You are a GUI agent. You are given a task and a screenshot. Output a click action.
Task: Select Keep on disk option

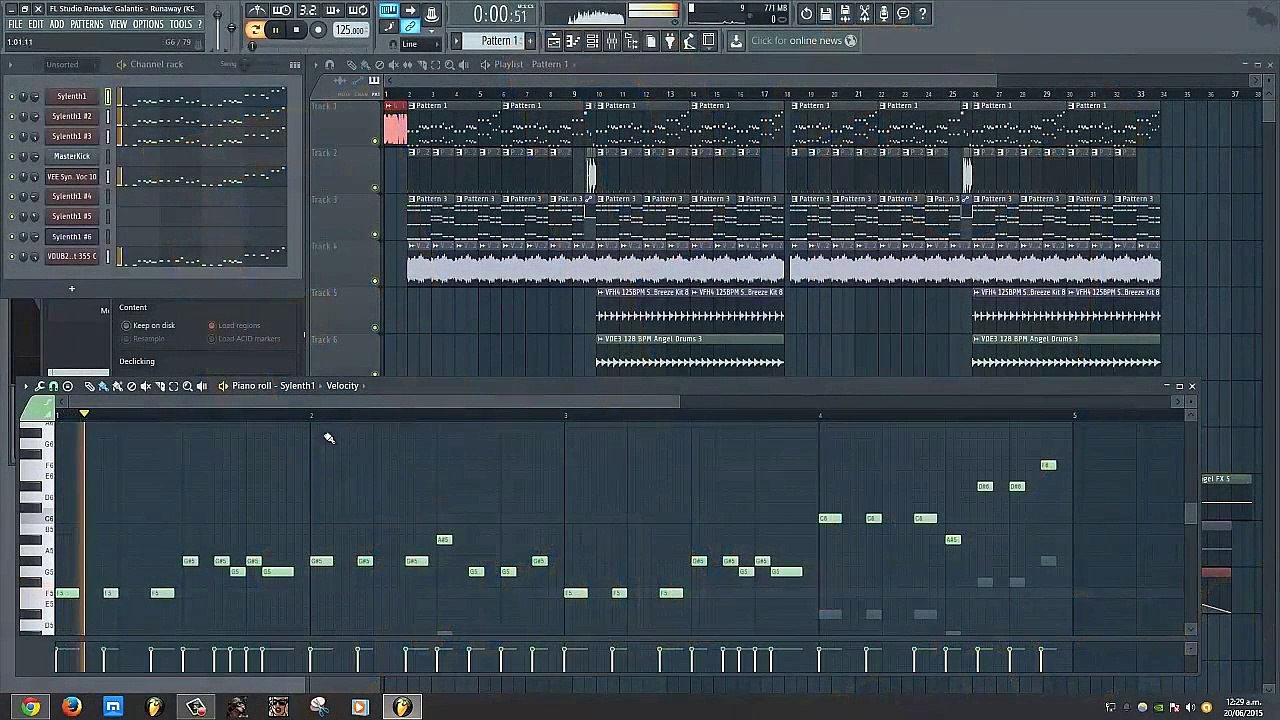[x=148, y=326]
